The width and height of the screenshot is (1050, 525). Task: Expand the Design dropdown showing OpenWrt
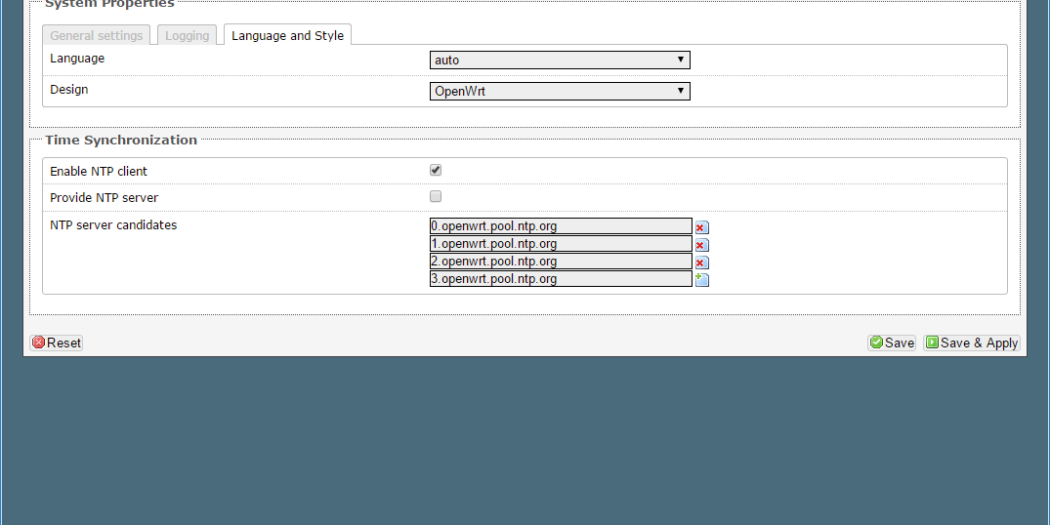point(559,91)
